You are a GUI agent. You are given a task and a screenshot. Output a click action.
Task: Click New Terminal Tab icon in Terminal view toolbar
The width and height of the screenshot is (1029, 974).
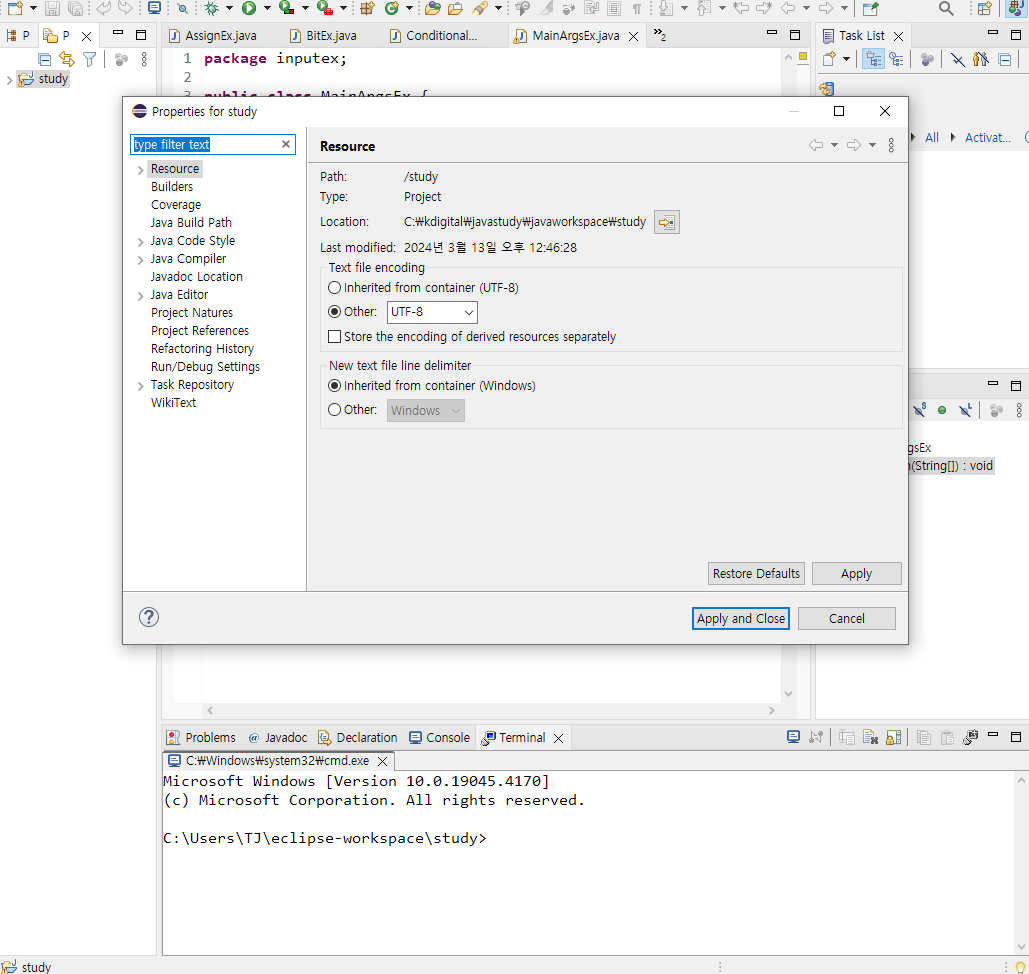point(970,737)
